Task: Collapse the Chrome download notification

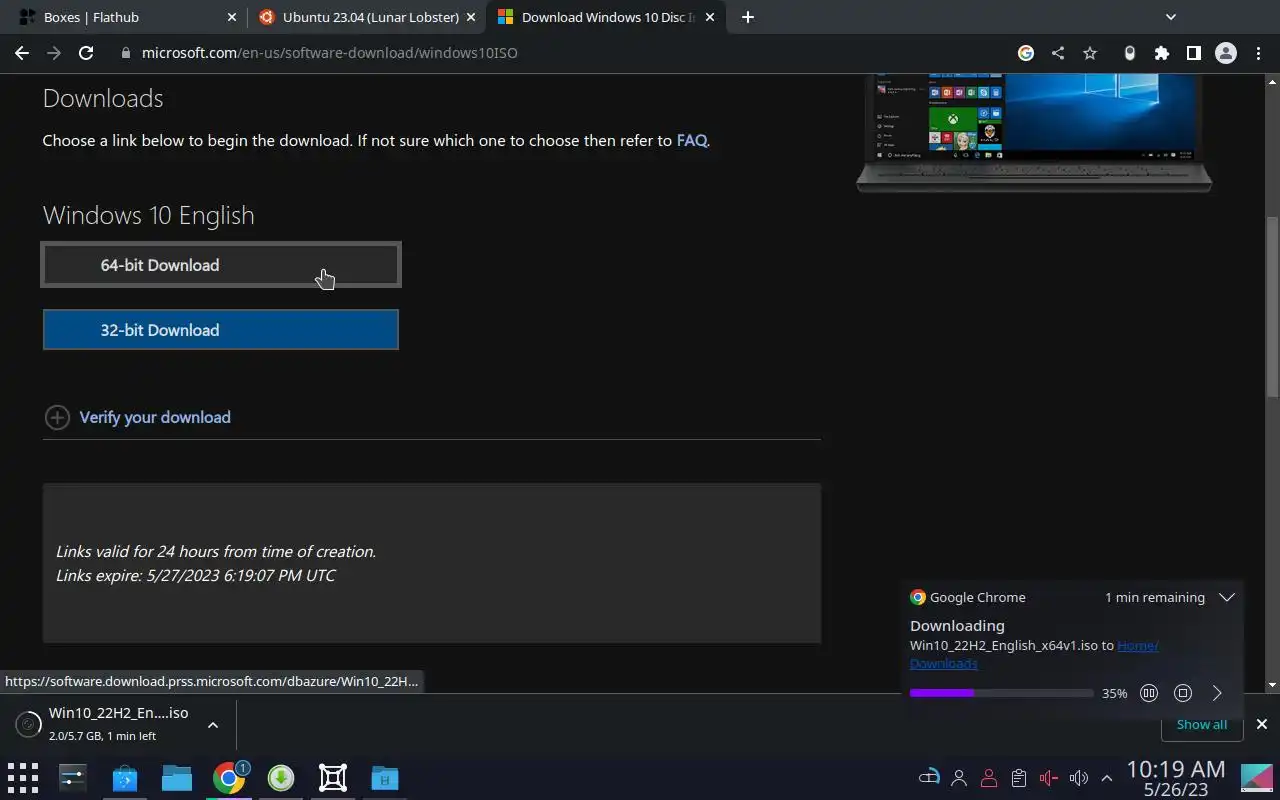Action: [1227, 597]
